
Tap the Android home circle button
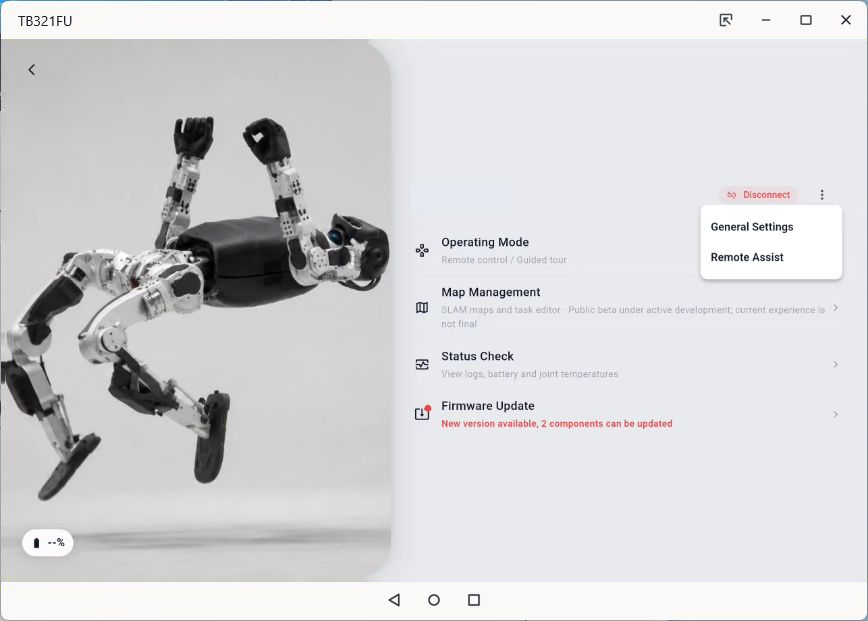pos(434,600)
